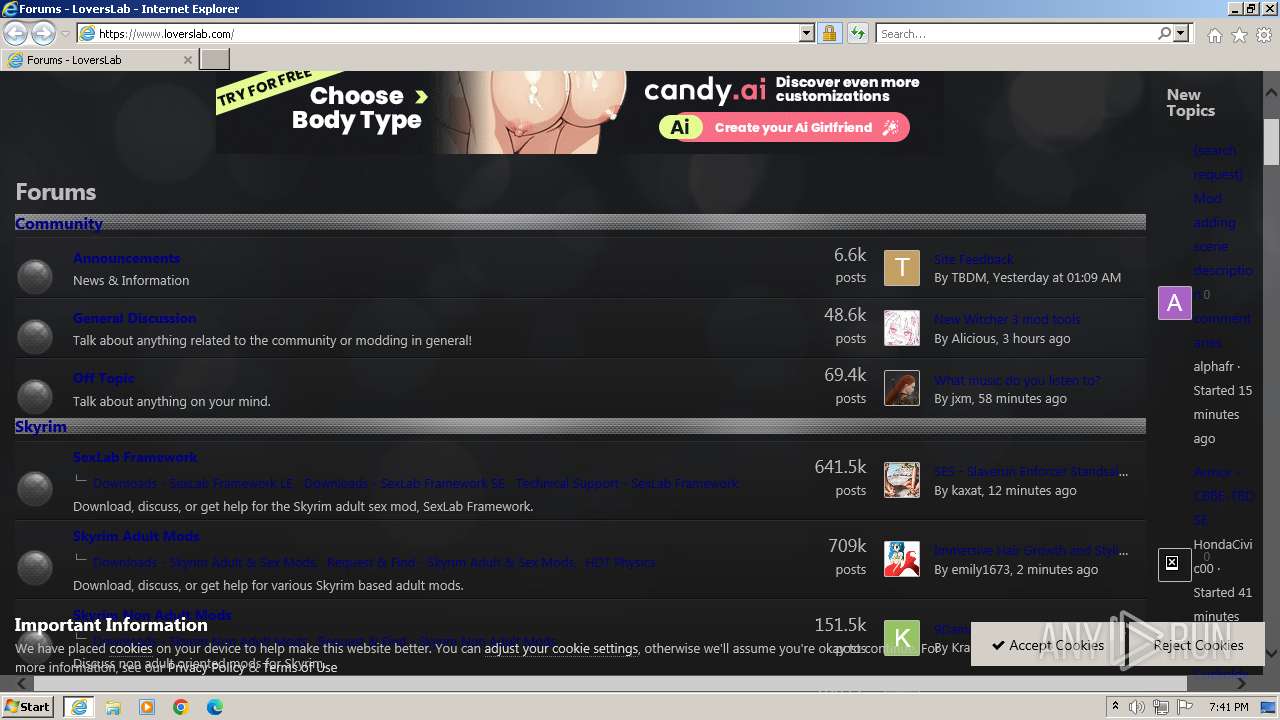Open the Chrome taskbar icon
This screenshot has width=1280, height=720.
point(181,706)
